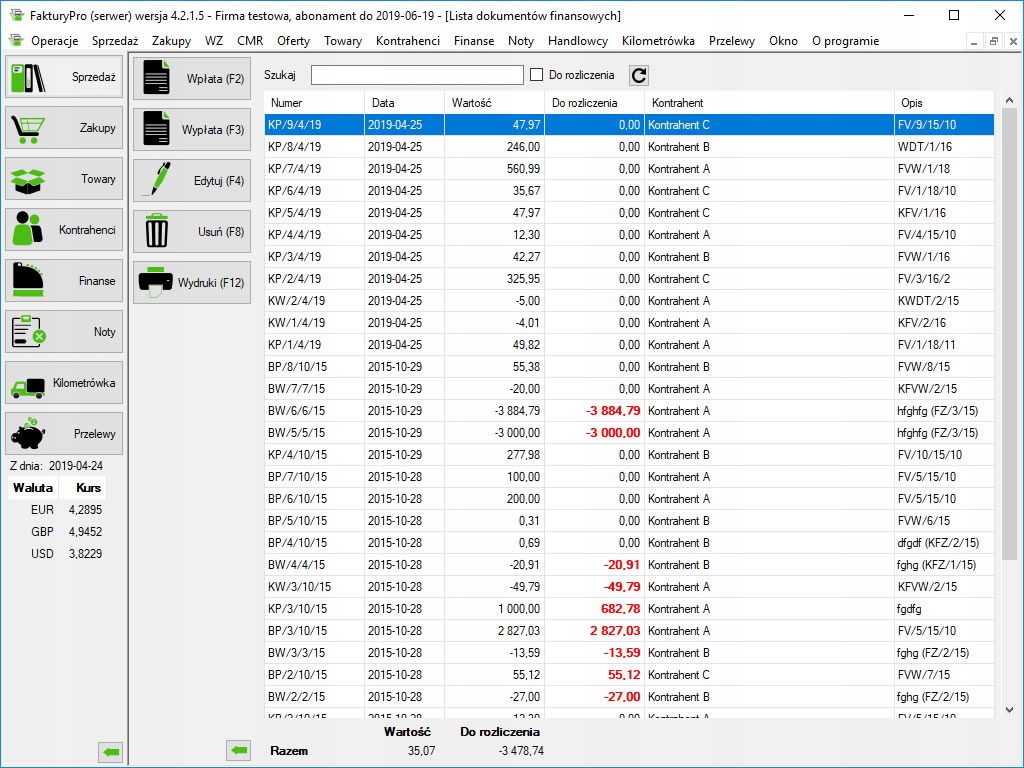Image resolution: width=1024 pixels, height=768 pixels.
Task: Collapse left sidebar with green arrow
Action: 111,751
